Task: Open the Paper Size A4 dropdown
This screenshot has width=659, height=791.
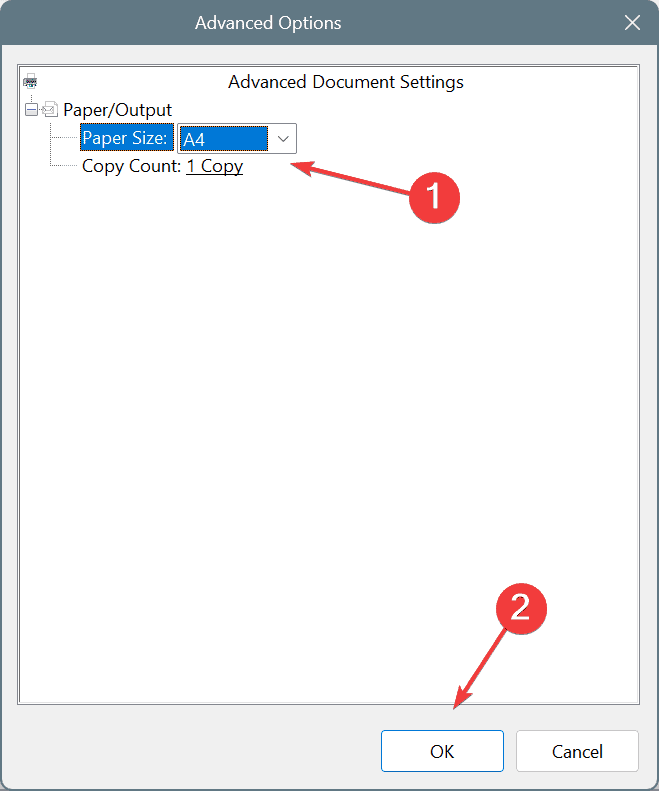Action: (237, 138)
